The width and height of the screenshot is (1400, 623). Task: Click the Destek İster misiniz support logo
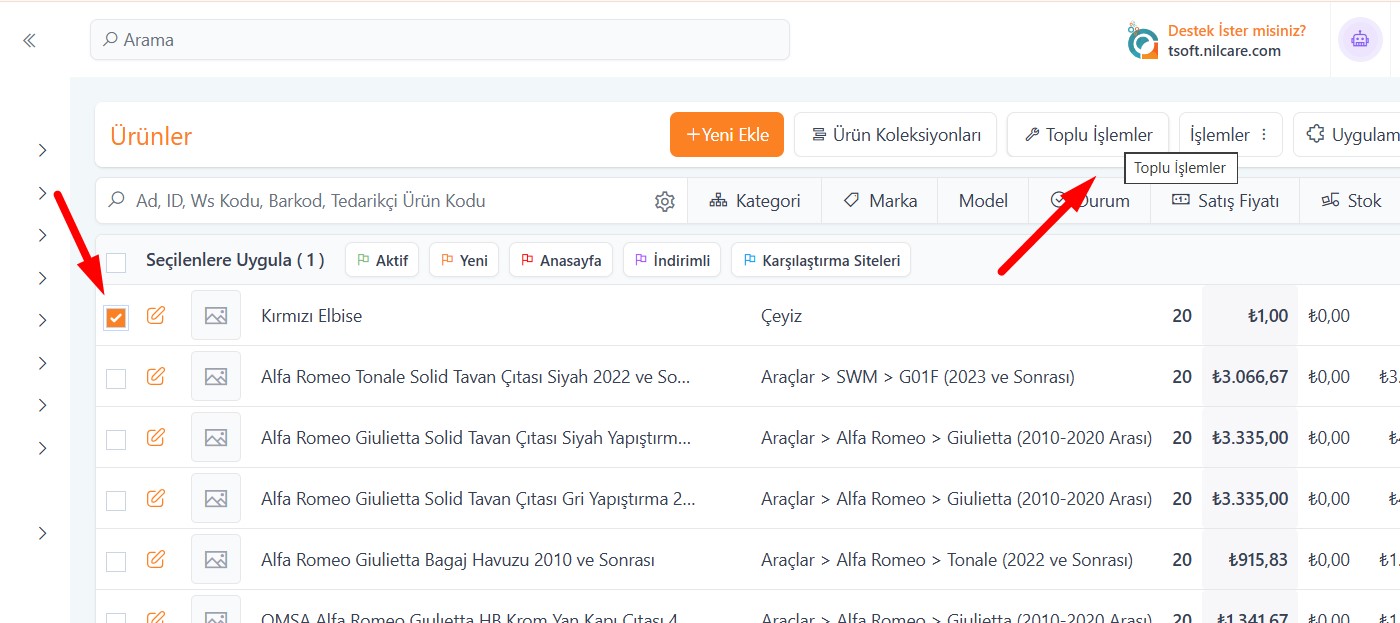[1142, 41]
